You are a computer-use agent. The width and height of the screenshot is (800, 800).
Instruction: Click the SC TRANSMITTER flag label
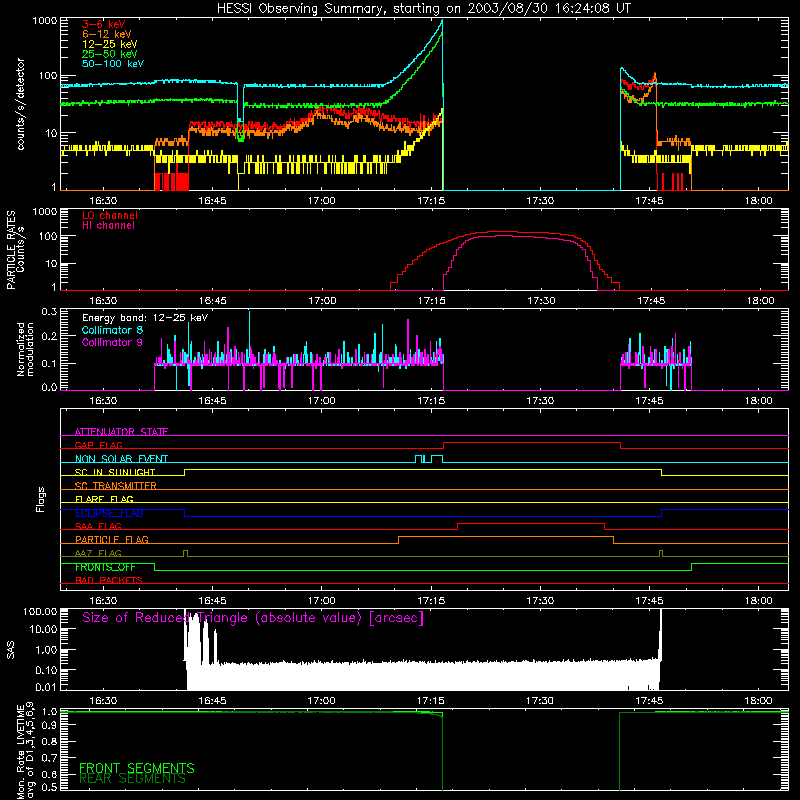[116, 486]
